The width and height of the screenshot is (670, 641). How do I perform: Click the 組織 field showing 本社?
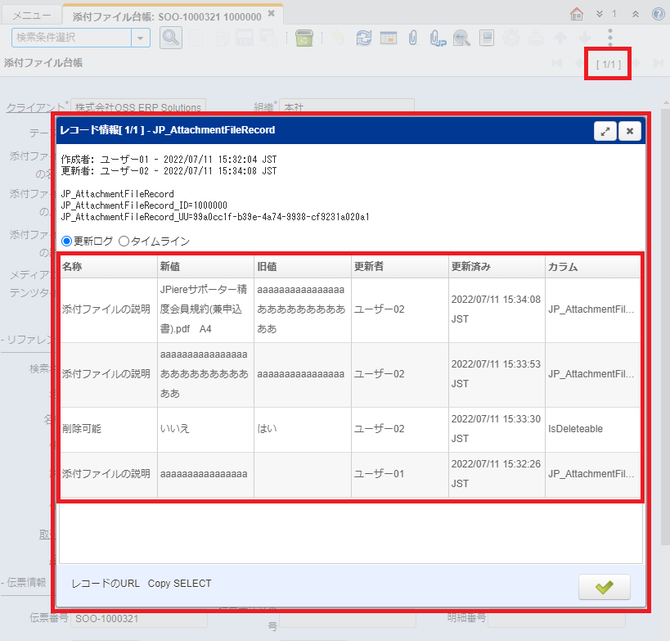coord(347,106)
